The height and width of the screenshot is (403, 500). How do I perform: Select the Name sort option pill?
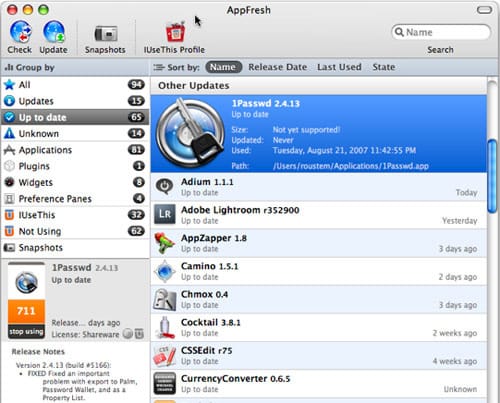(x=223, y=67)
